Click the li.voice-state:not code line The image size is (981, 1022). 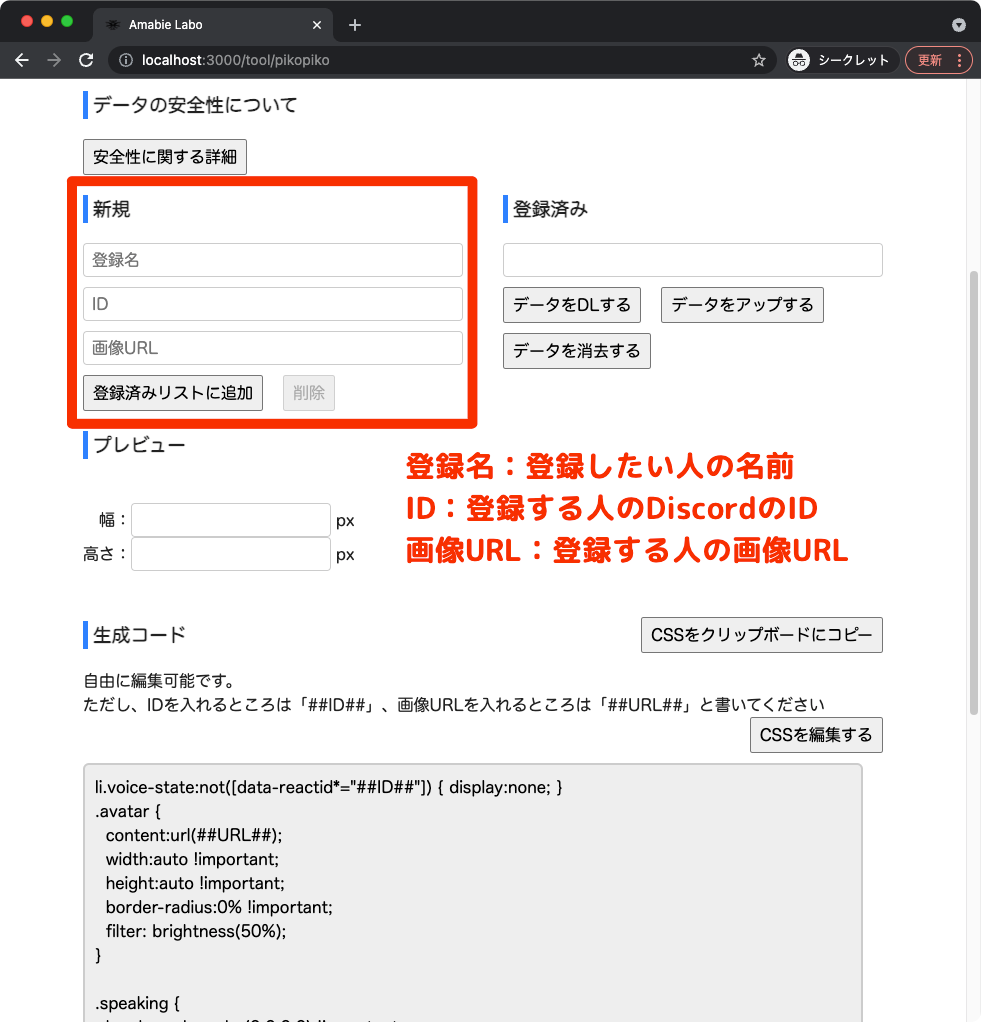(329, 787)
